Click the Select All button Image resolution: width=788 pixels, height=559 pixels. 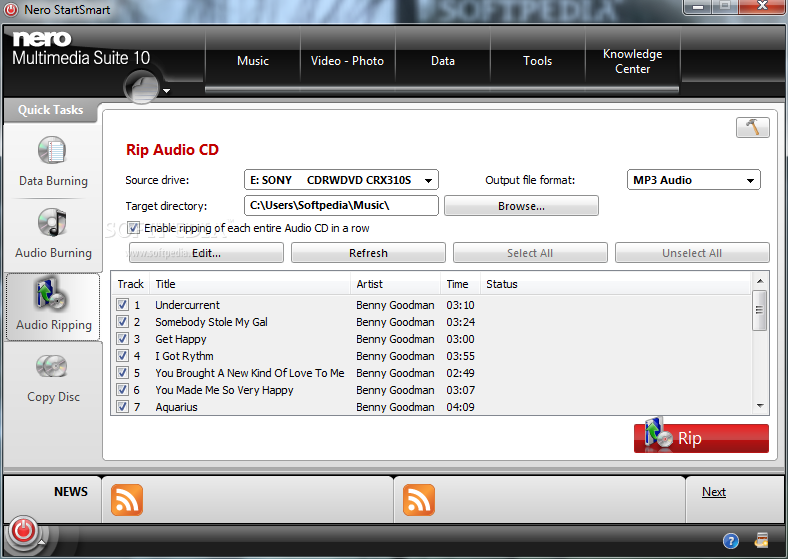530,253
